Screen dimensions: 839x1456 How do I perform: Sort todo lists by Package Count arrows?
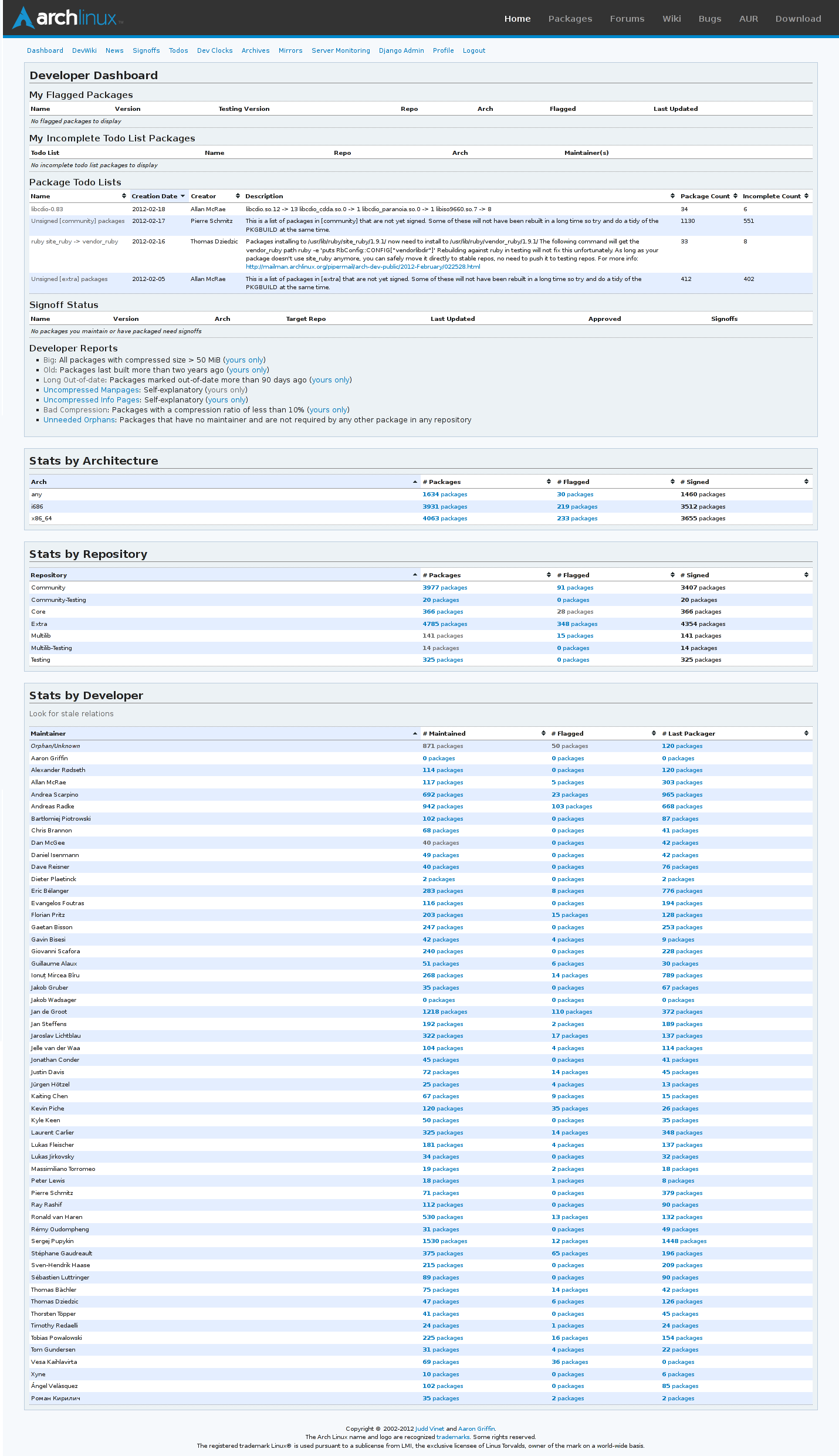[735, 196]
